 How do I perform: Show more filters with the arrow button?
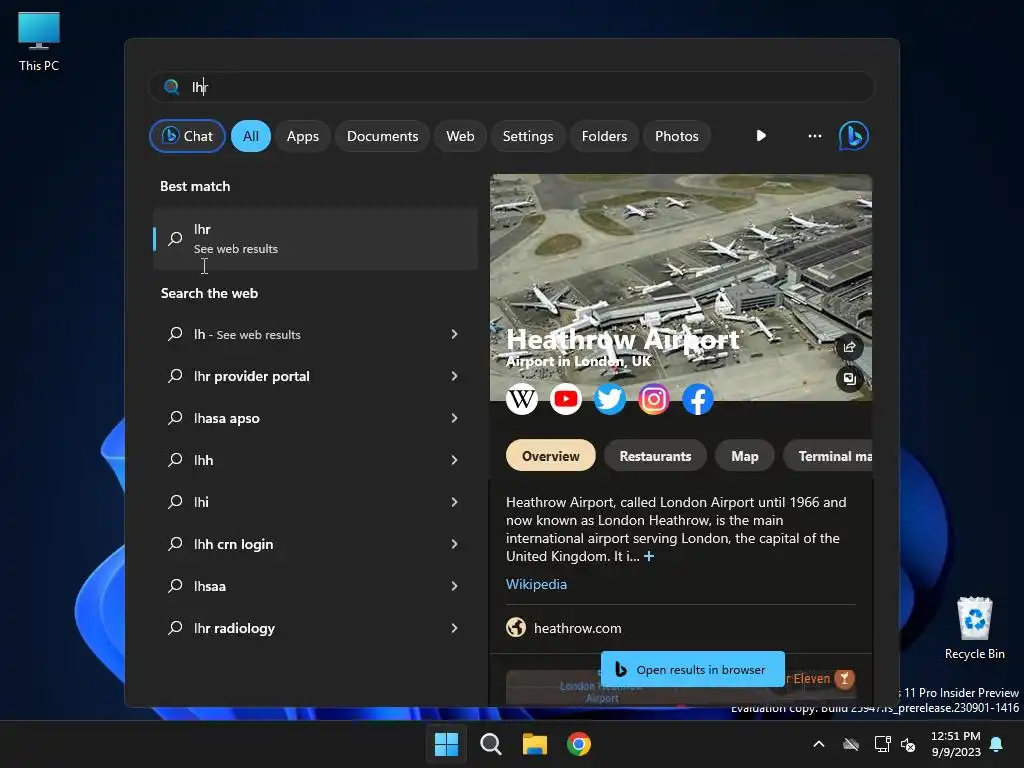click(761, 136)
